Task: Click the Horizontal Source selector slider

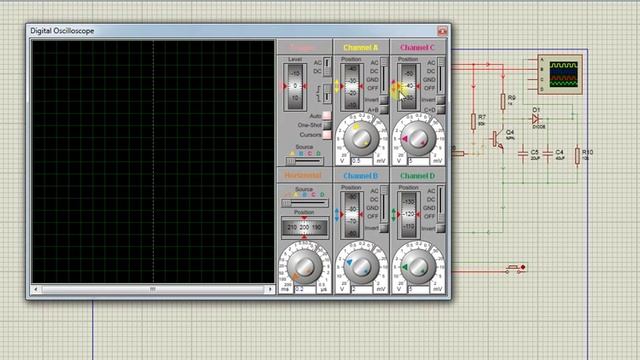Action: [x=304, y=203]
